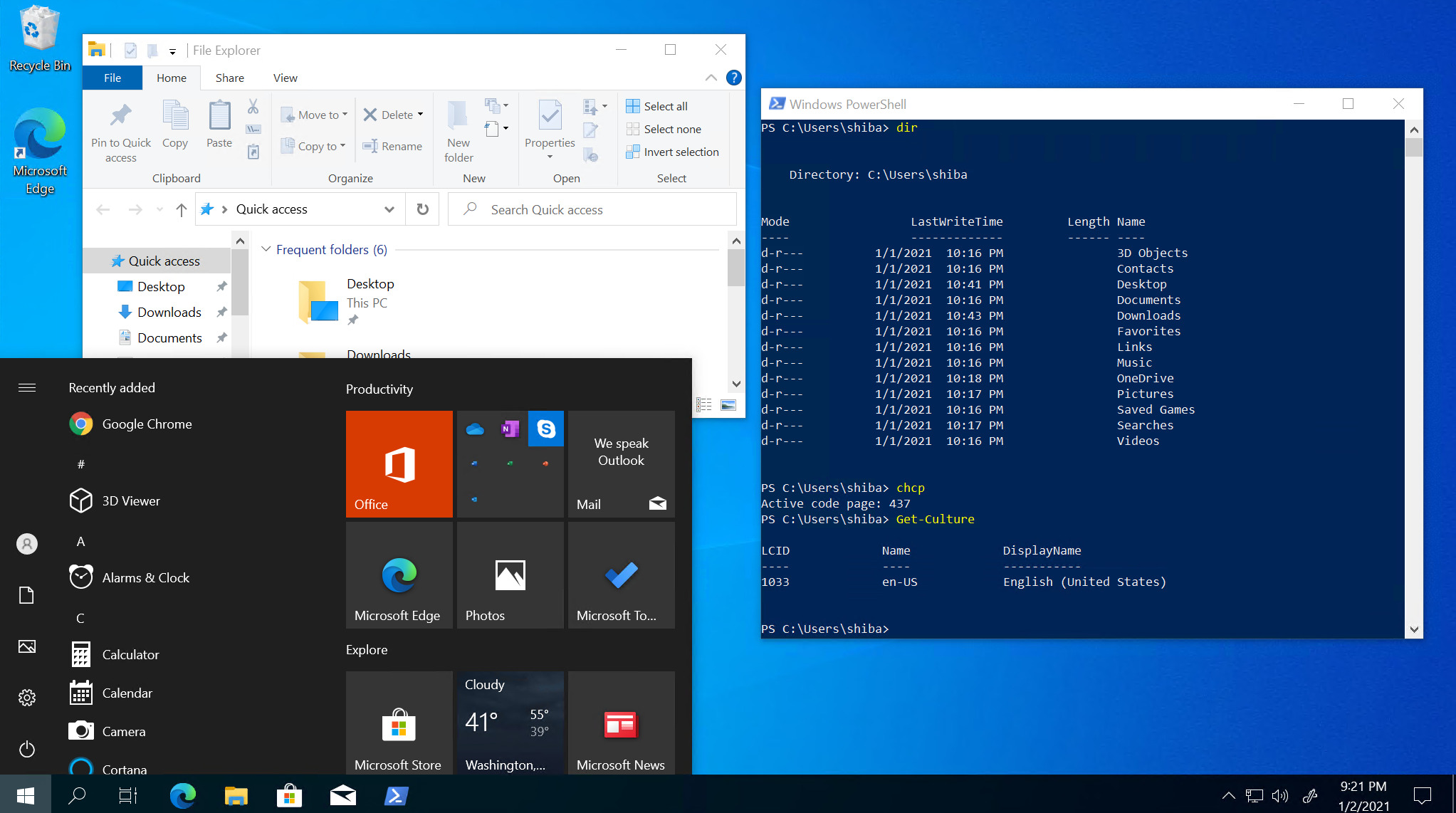Click Pin to Quick access icon
Image resolution: width=1456 pixels, height=813 pixels.
pyautogui.click(x=120, y=115)
